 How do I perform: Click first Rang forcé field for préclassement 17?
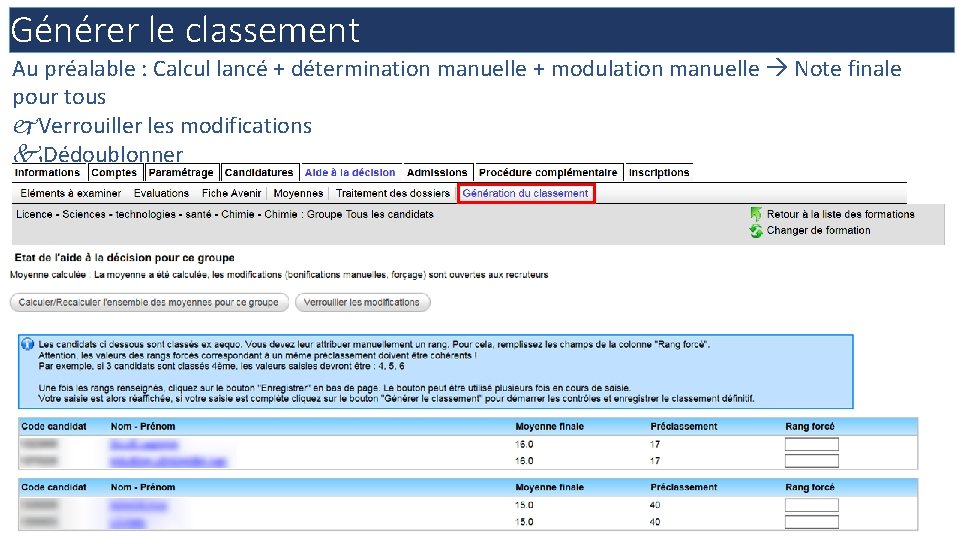coord(812,444)
